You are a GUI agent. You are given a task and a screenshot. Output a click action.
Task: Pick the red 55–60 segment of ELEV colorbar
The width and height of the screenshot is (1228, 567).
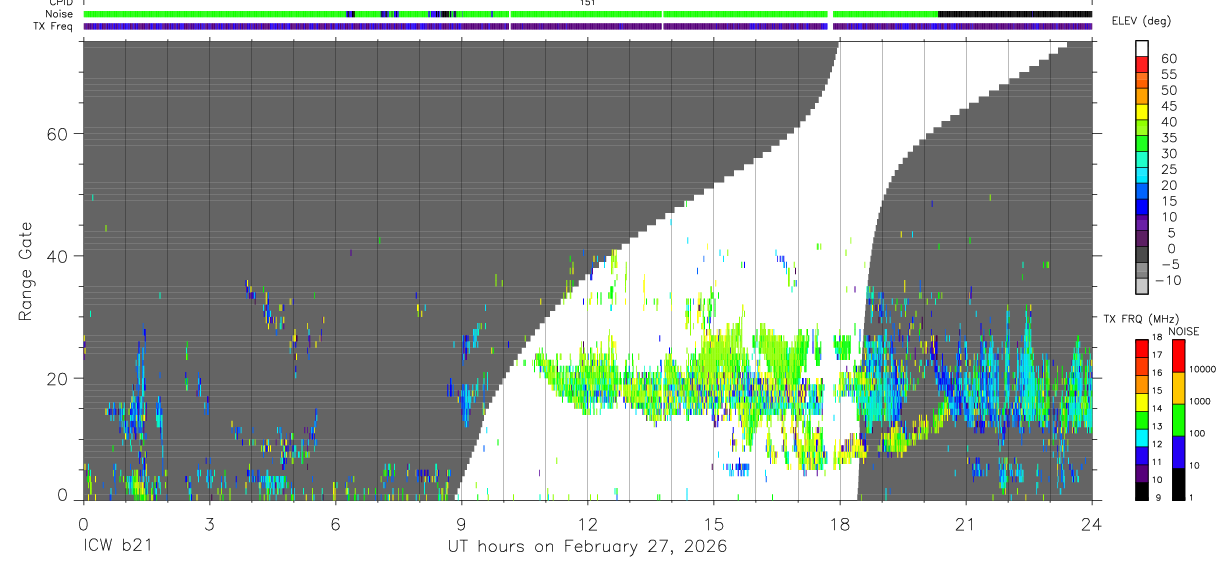(x=1142, y=65)
